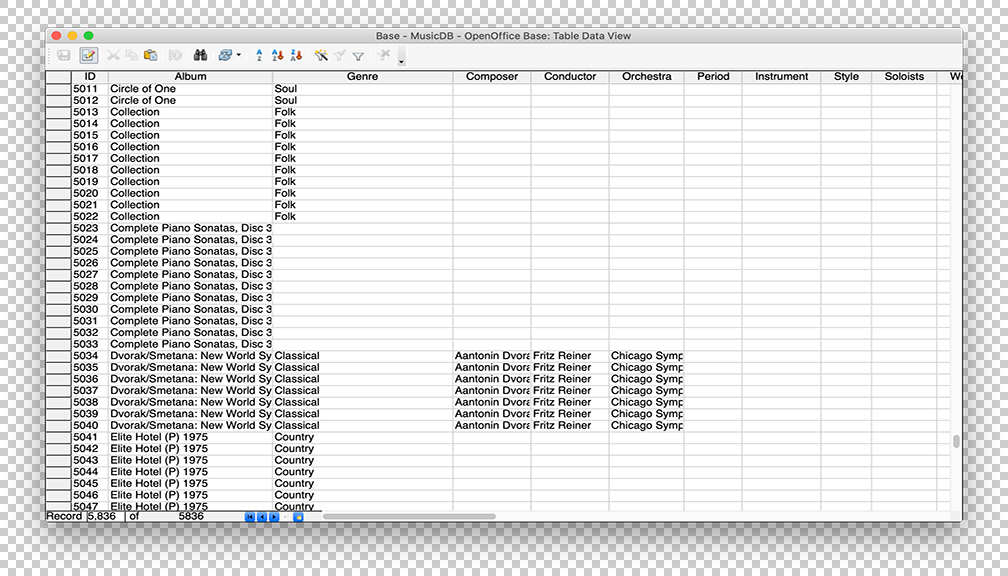Viewport: 1008px width, 576px height.
Task: Go to the next record
Action: point(274,517)
